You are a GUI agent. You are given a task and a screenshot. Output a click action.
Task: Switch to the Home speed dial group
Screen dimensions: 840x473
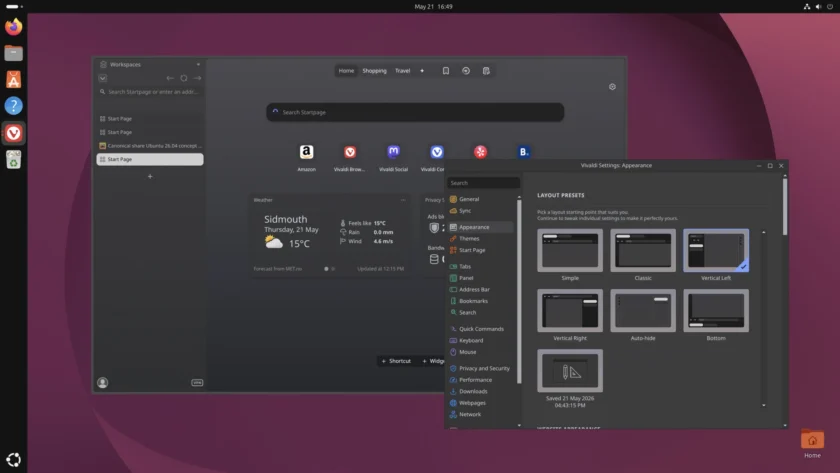click(x=346, y=71)
